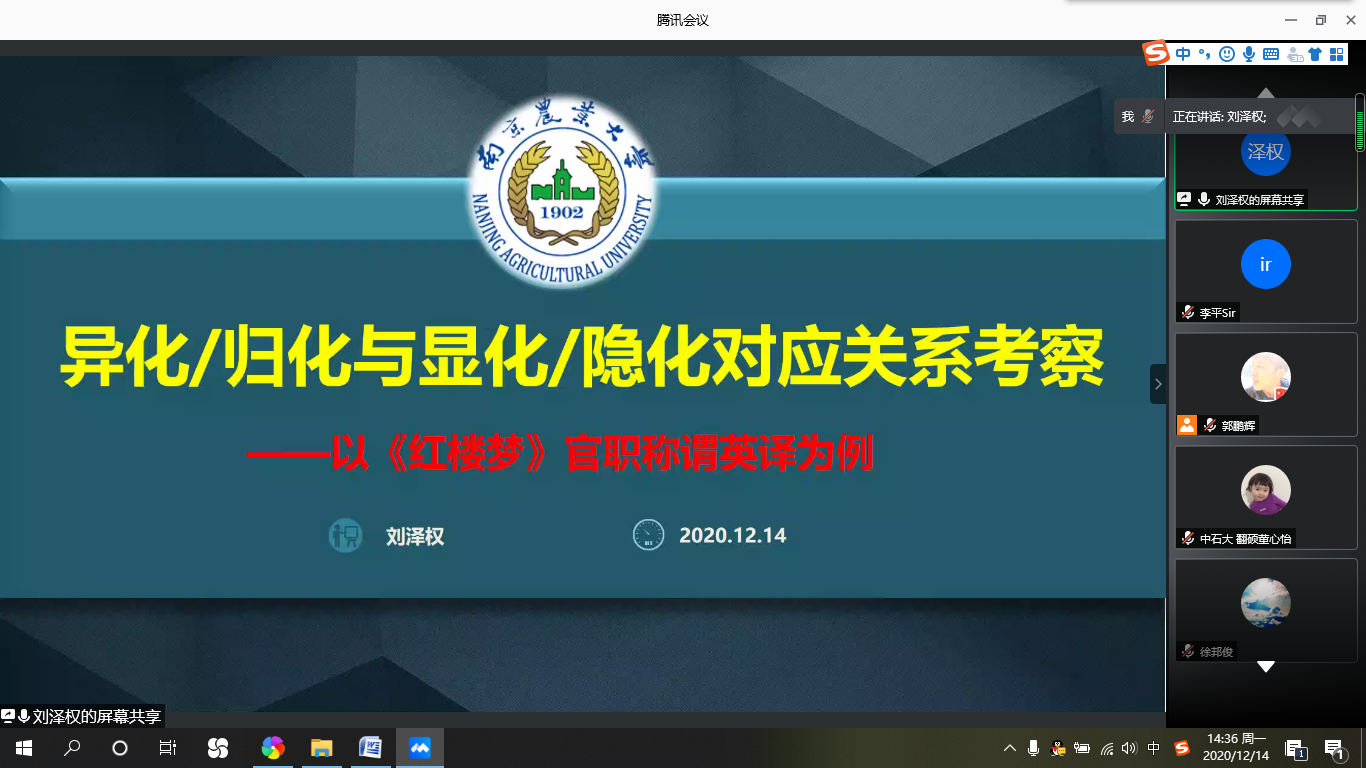Open the Sogou toolbox grid icon
This screenshot has width=1366, height=768.
(x=1337, y=54)
